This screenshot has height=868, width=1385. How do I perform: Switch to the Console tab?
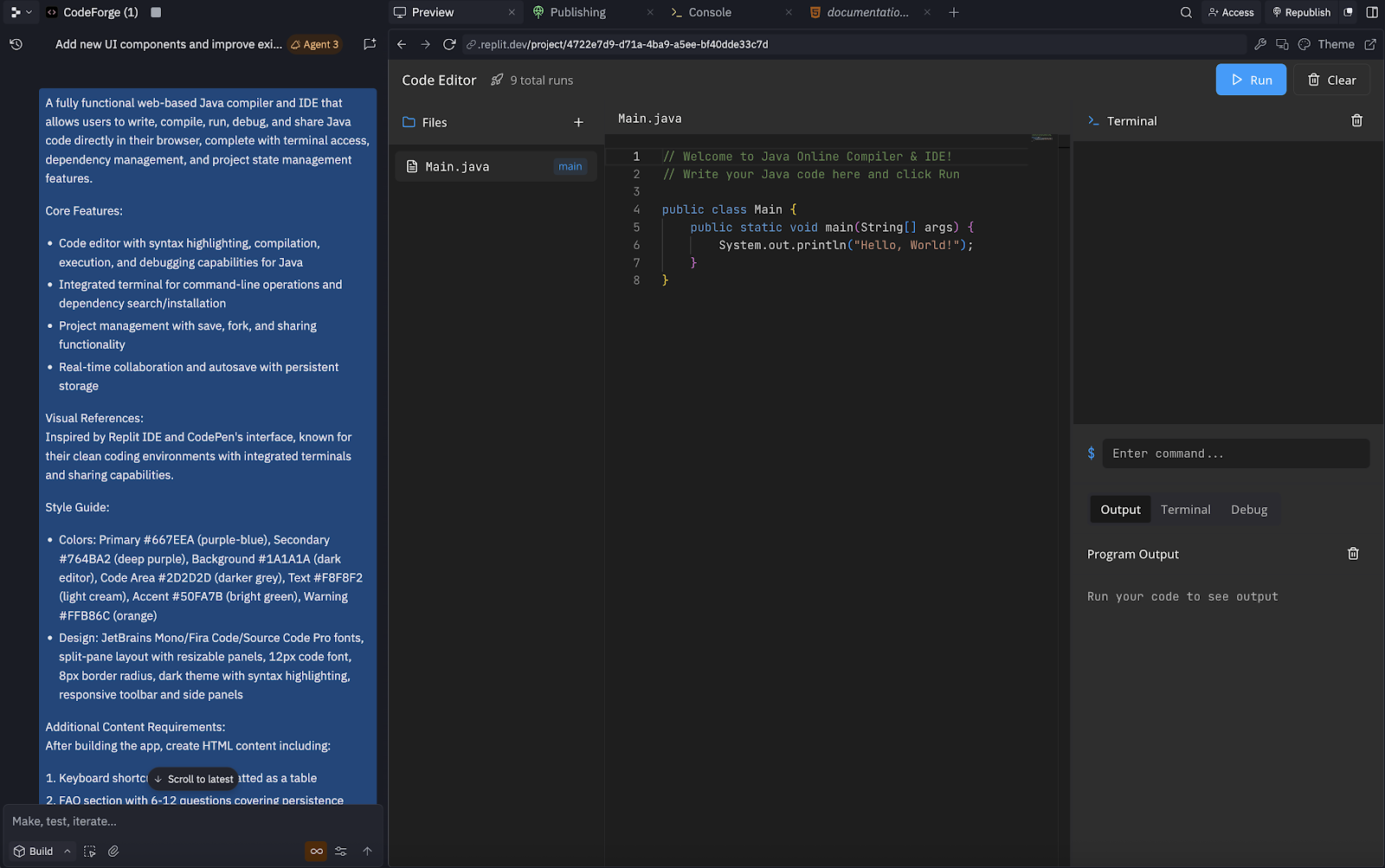(709, 12)
